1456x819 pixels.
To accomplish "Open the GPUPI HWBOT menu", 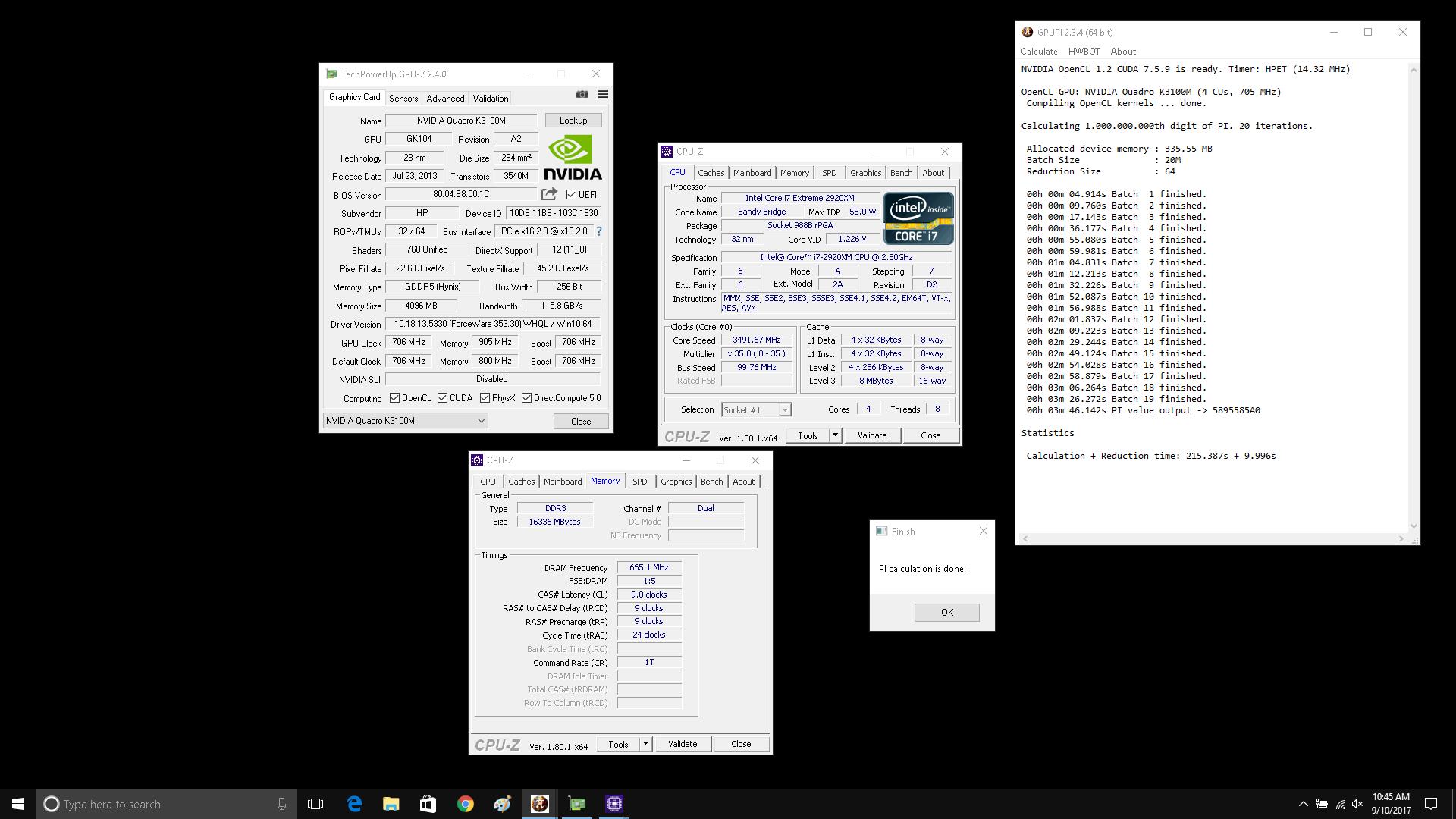I will [x=1084, y=52].
